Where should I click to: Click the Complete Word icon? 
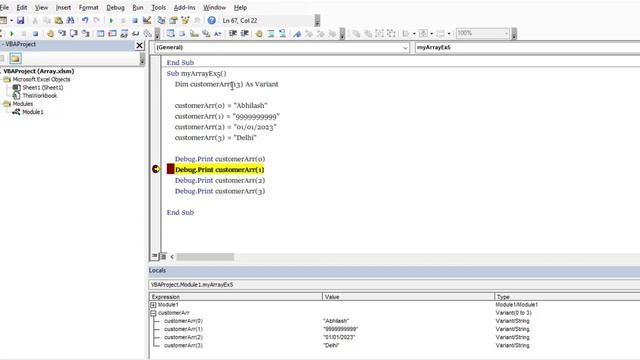218,33
